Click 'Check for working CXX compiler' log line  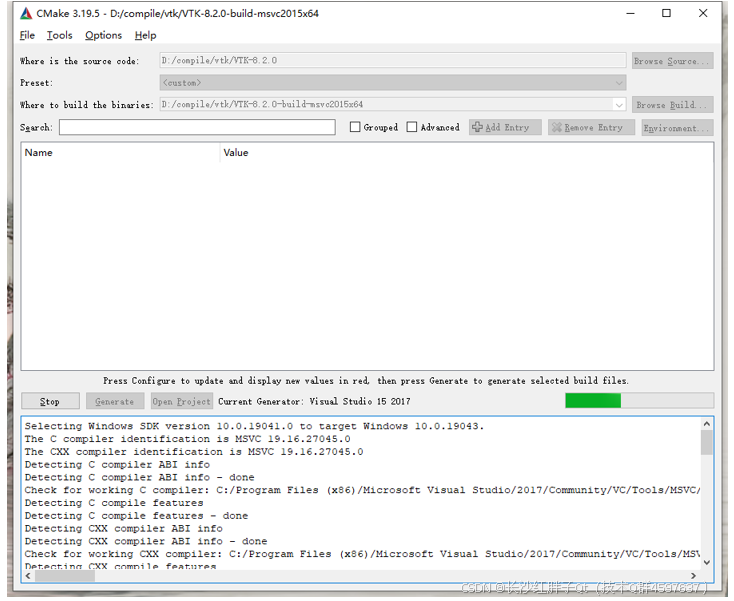tap(362, 554)
